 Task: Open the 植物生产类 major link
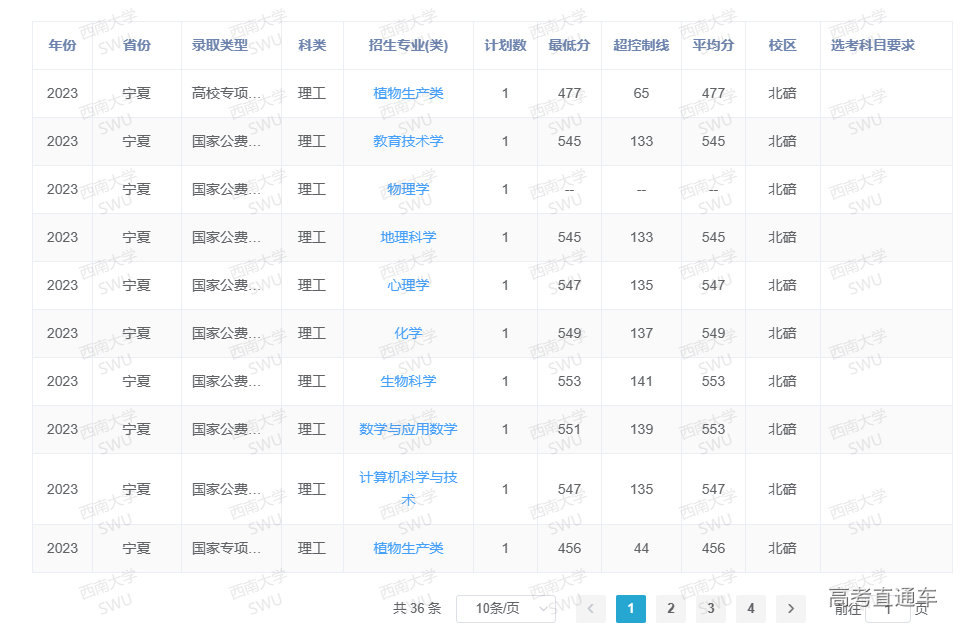click(x=408, y=93)
